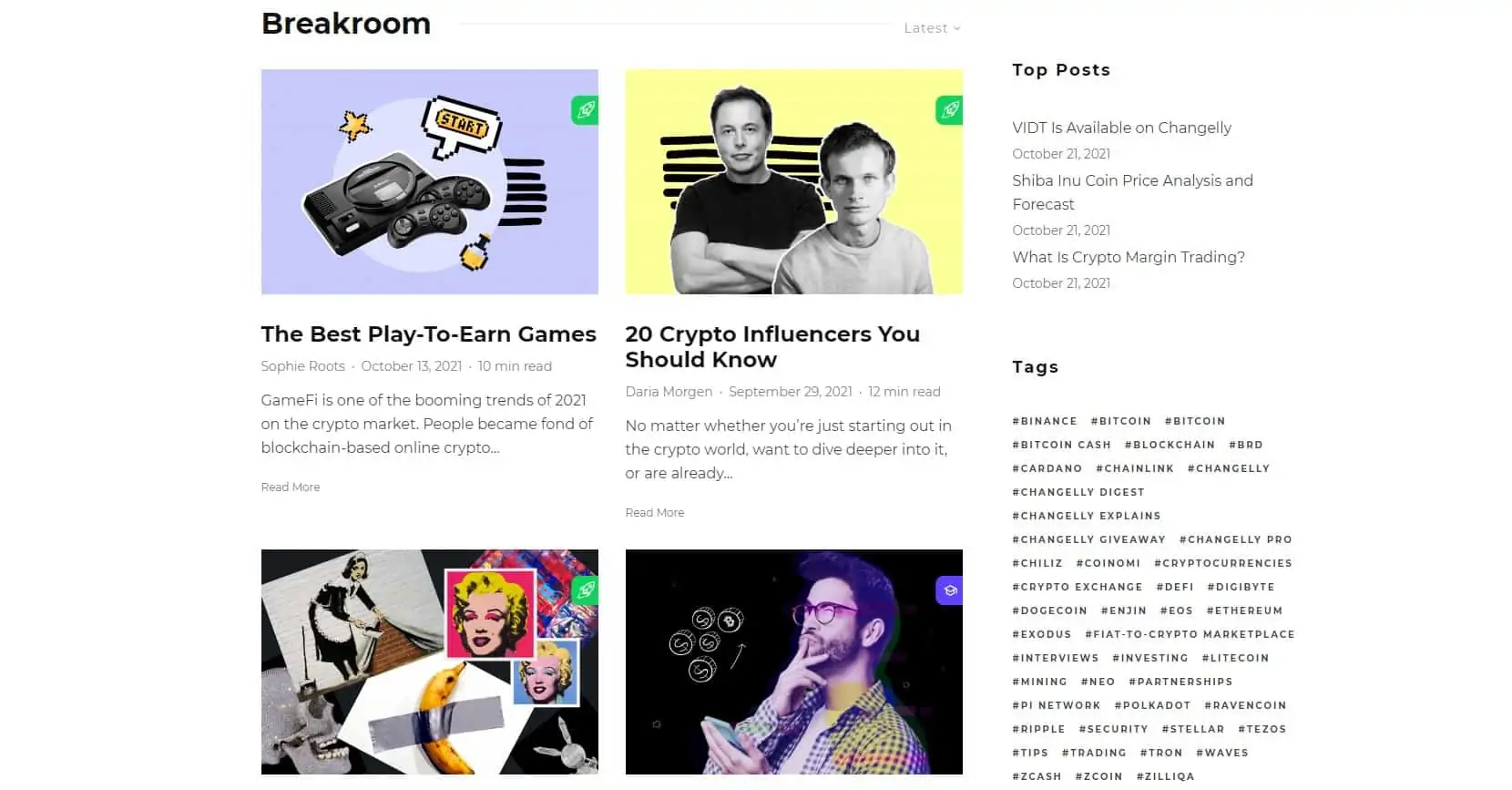The image size is (1512, 790).
Task: Open 20 Crypto Influencers You Should Know title
Action: point(772,347)
